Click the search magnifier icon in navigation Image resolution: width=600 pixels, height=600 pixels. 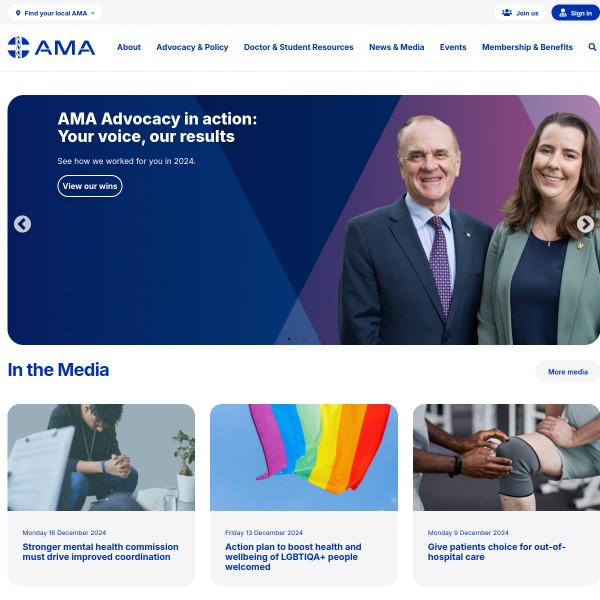[x=592, y=47]
